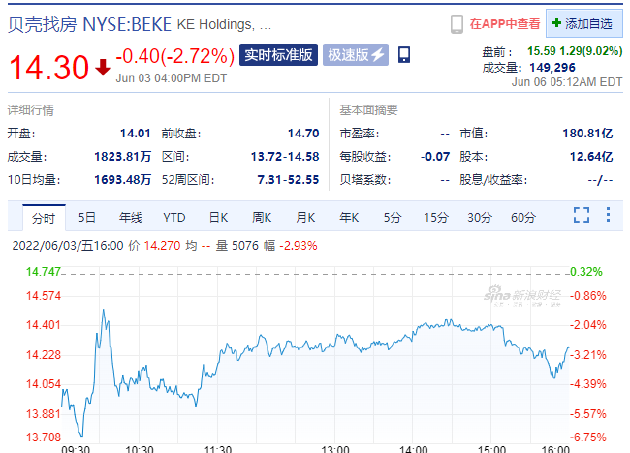The image size is (630, 453).
Task: Select the 30分 chart tab
Action: (x=479, y=218)
